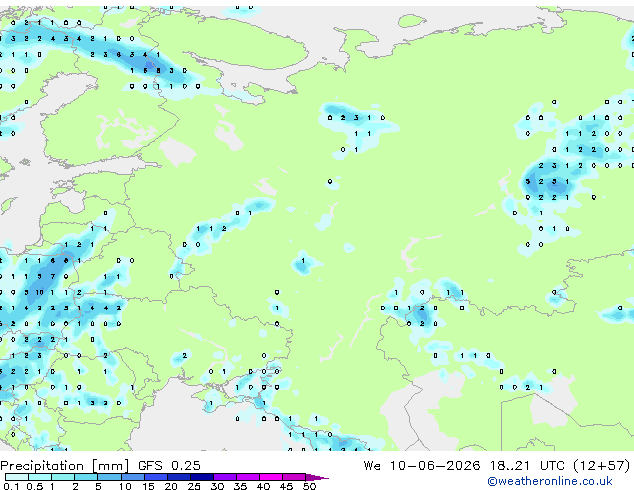The image size is (634, 490).
Task: Click the legend tick label '0.1'
Action: pos(11,486)
